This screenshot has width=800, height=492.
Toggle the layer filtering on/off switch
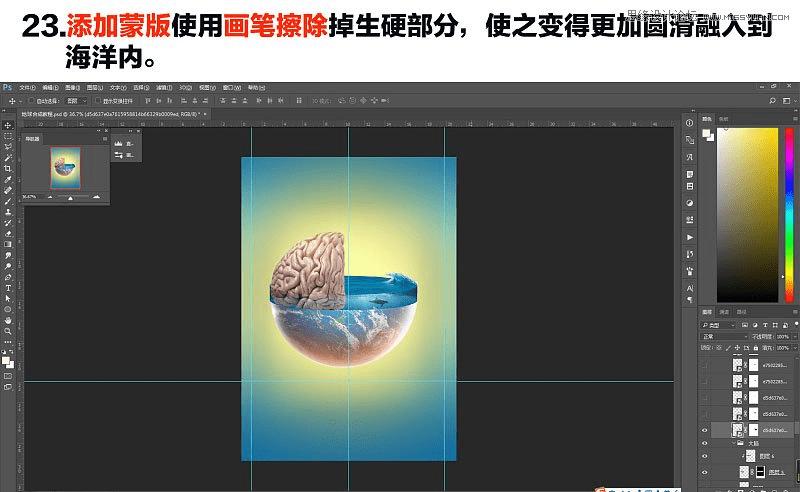pos(795,324)
